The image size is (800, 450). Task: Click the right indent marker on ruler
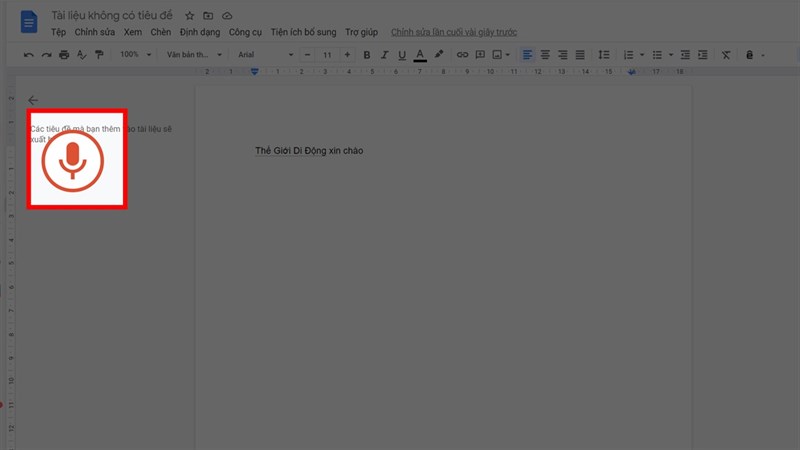[632, 72]
